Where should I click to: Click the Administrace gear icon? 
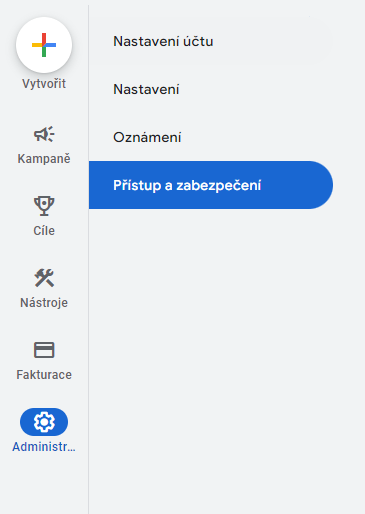coord(44,422)
